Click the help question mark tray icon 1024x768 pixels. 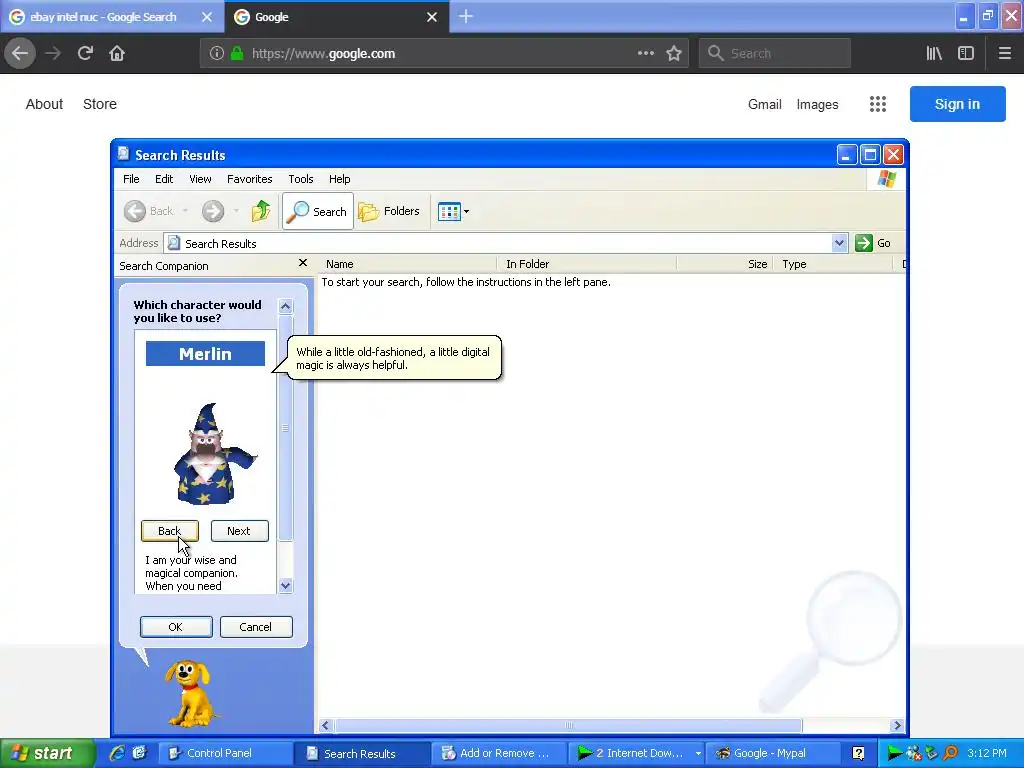[858, 753]
